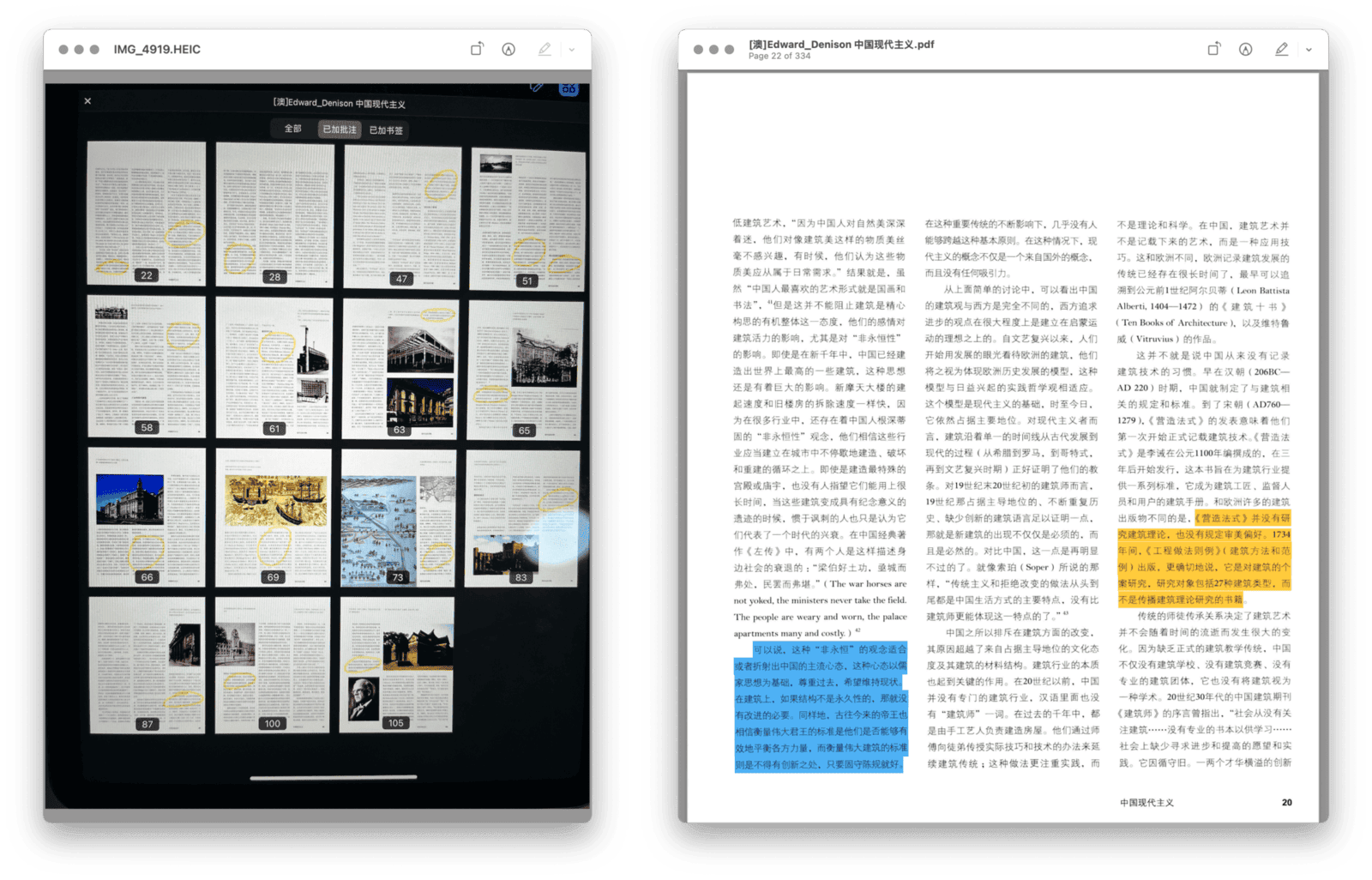Select the 已加批注 tab

(340, 130)
